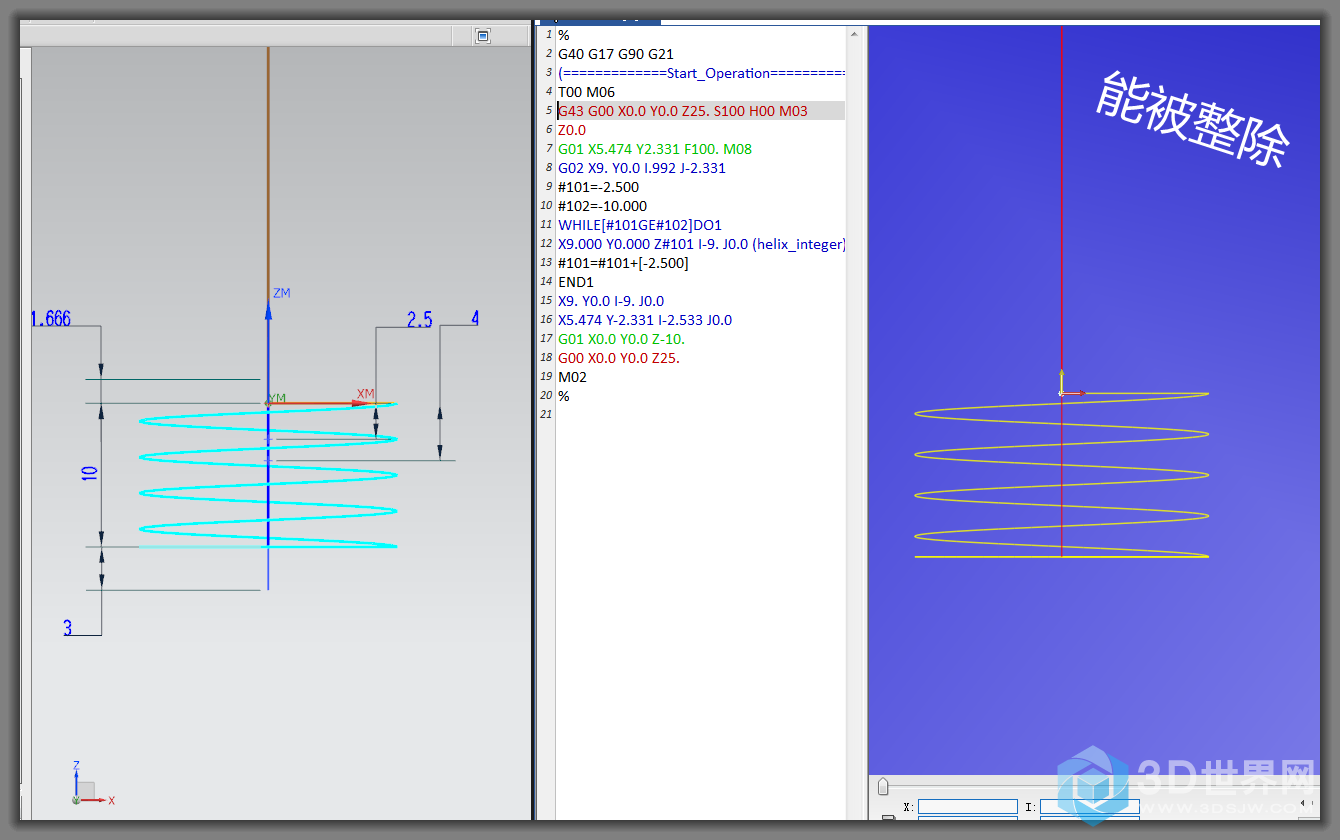Click the 1.666 dimension label
The height and width of the screenshot is (840, 1340).
click(x=50, y=319)
